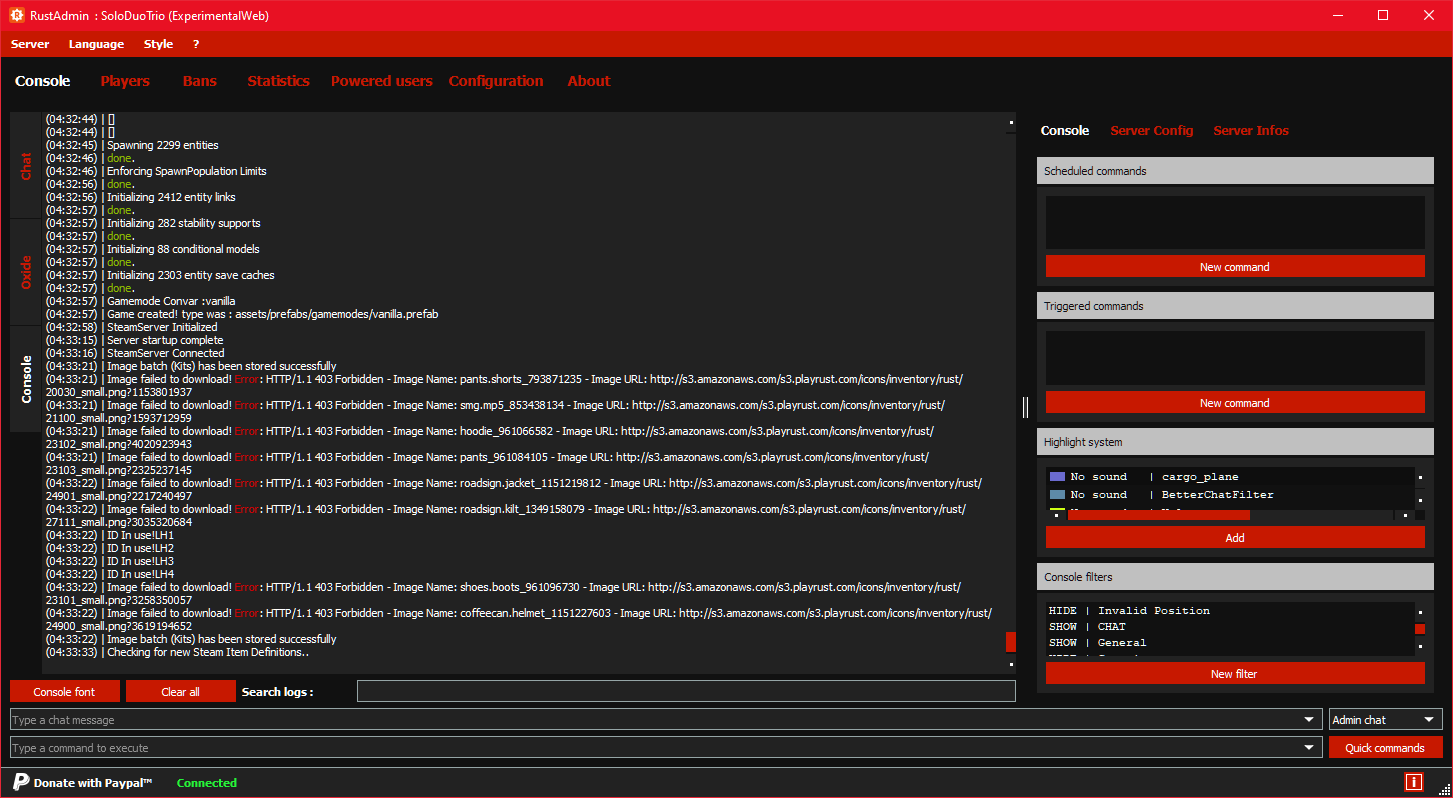Open the question mark help menu
1453x798 pixels.
[x=196, y=44]
